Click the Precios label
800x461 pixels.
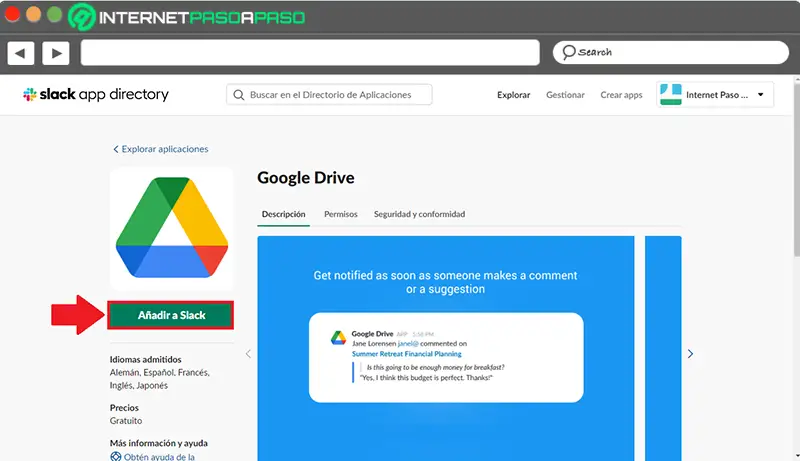tap(124, 408)
